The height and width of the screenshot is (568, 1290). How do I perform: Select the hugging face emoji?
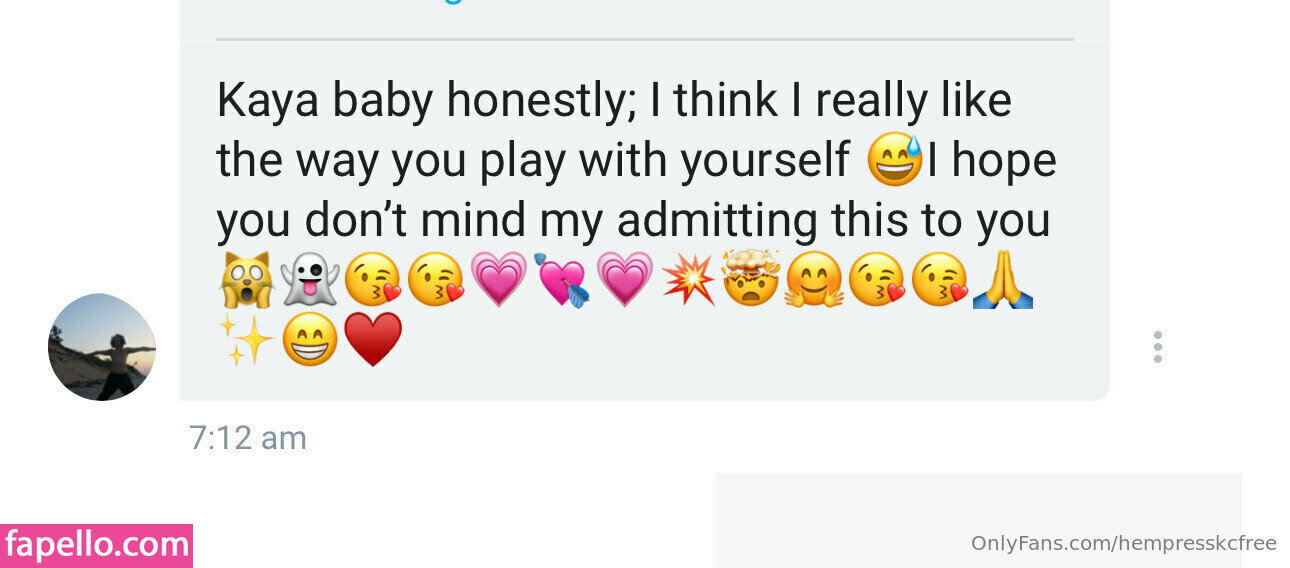pos(813,280)
